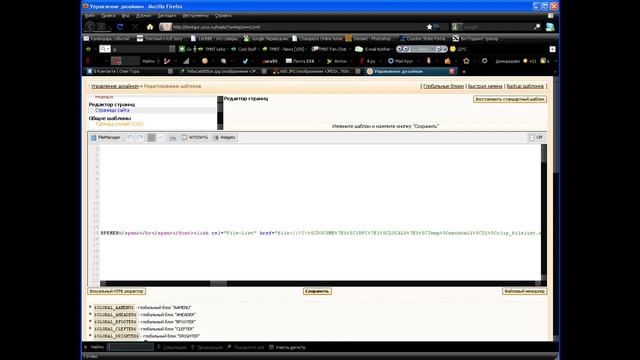Open the Counter-Strike Portal bookmark
Image resolution: width=640 pixels, height=360 pixels.
click(x=422, y=38)
